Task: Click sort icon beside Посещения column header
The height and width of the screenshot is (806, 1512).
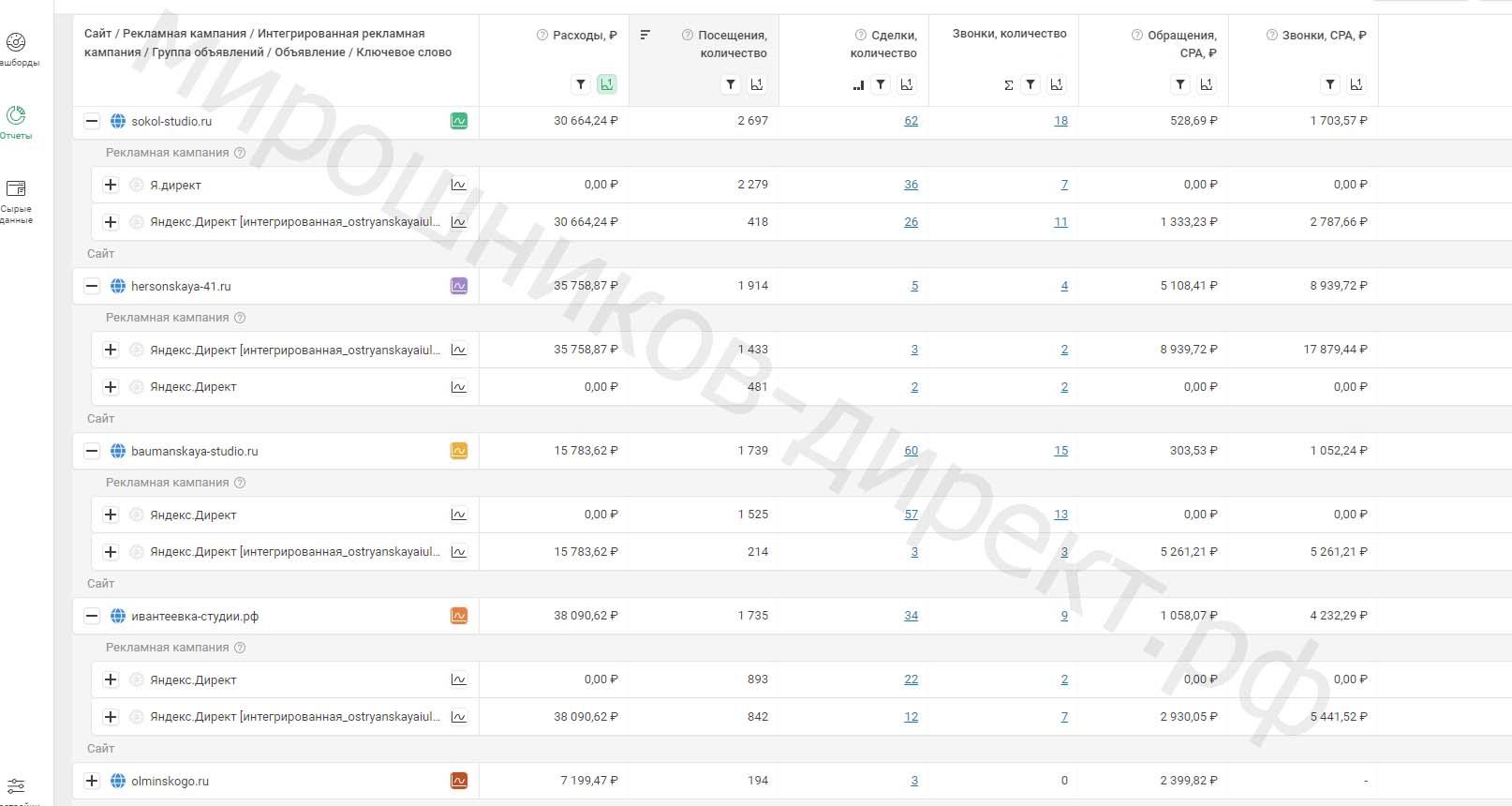Action: pyautogui.click(x=645, y=35)
